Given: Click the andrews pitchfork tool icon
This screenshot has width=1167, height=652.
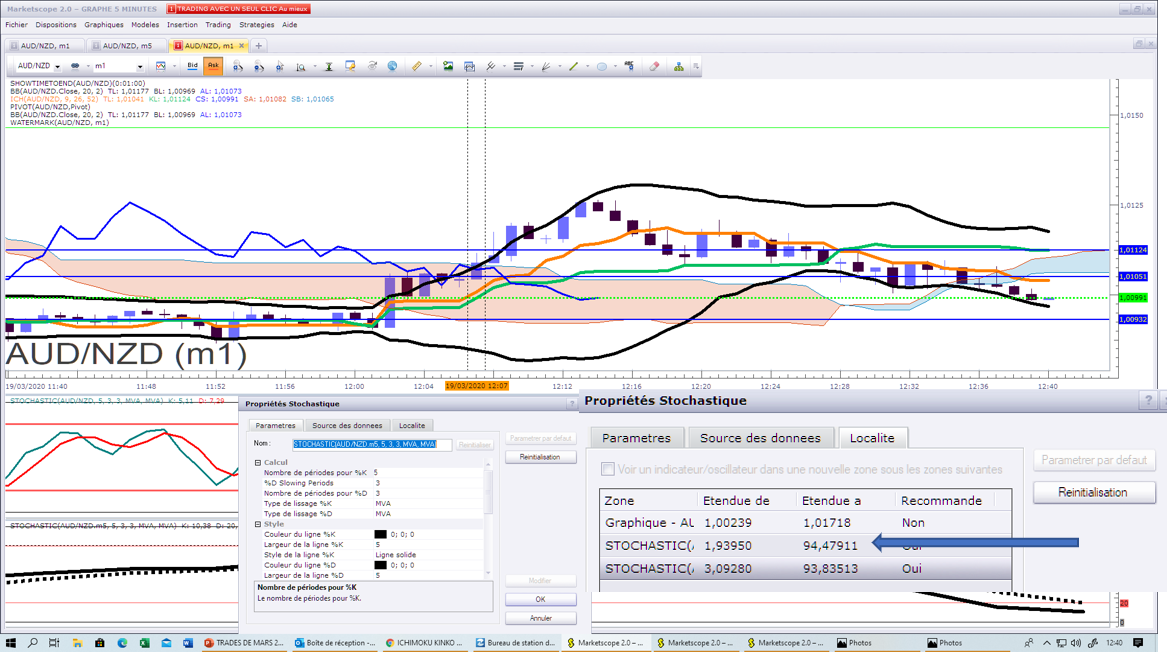Looking at the screenshot, I should pyautogui.click(x=490, y=66).
